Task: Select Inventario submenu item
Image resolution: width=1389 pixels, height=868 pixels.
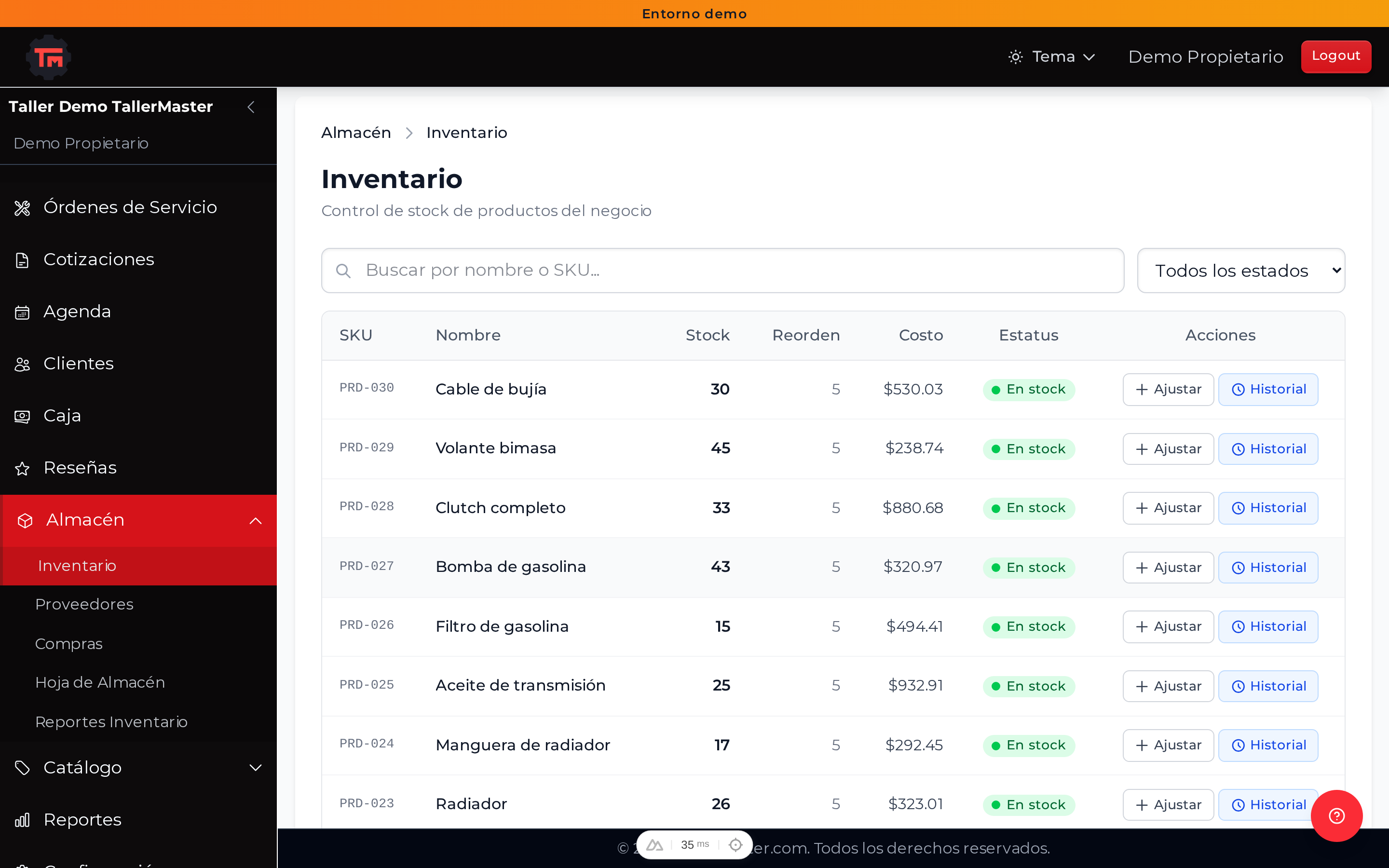Action: 138,566
